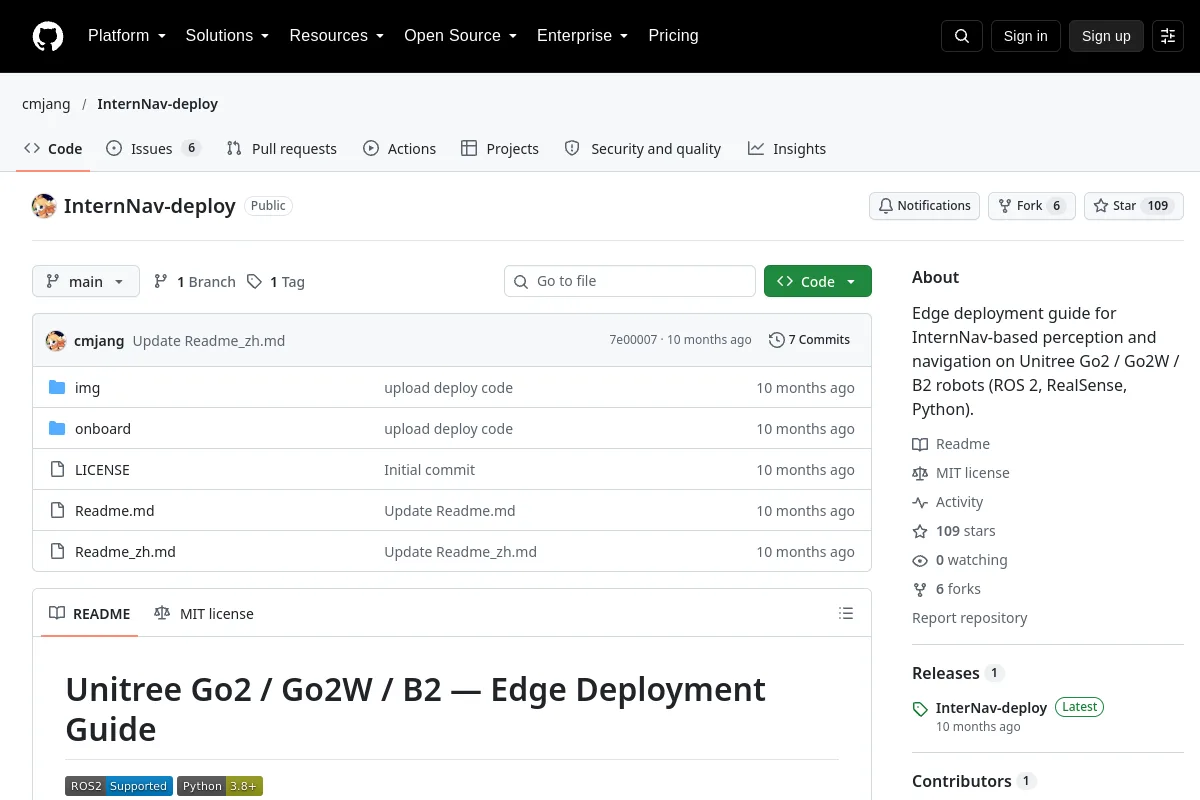Image resolution: width=1200 pixels, height=800 pixels.
Task: Open appearance settings sliders icon
Action: [1168, 36]
